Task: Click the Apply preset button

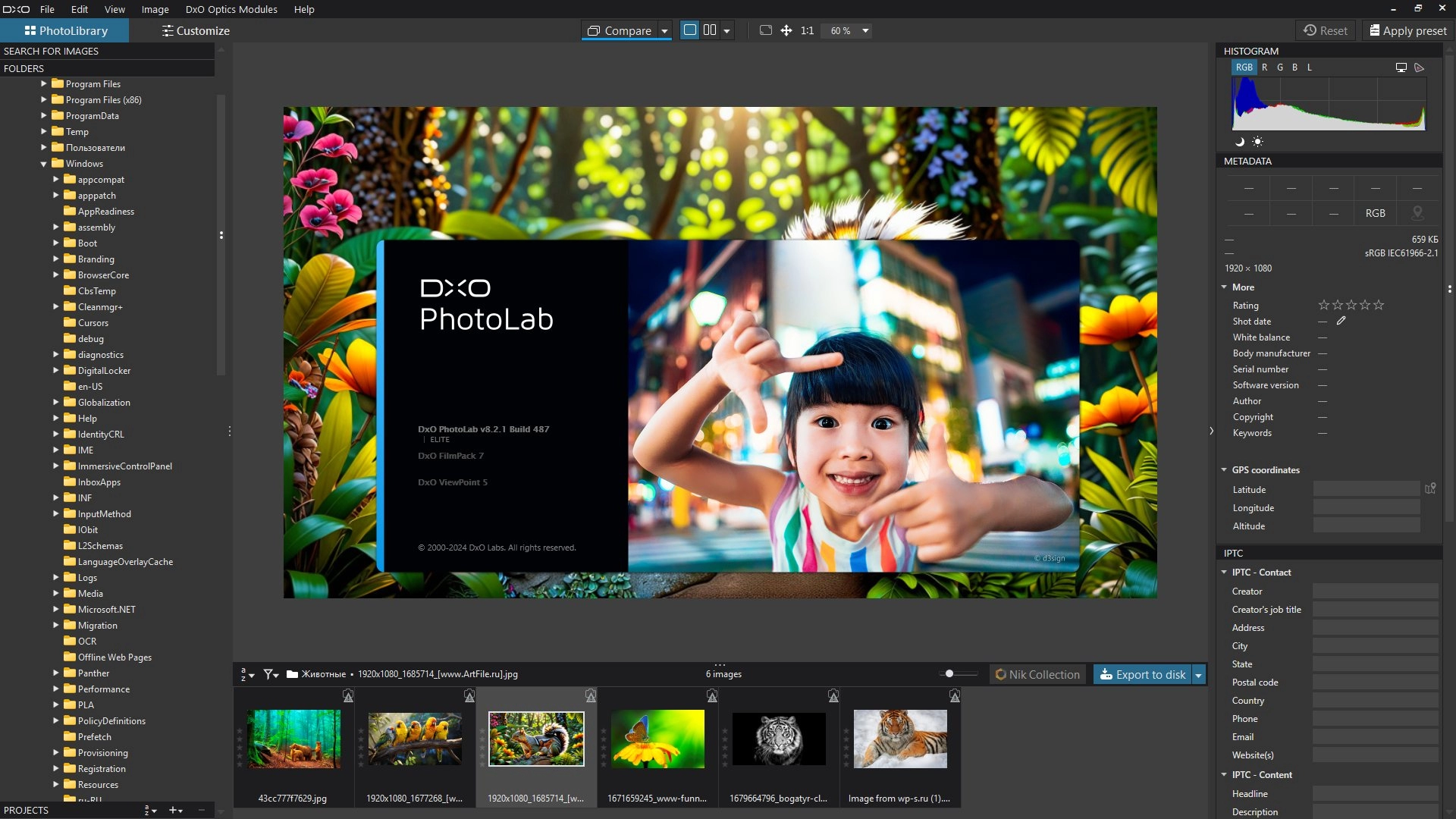Action: coord(1407,31)
